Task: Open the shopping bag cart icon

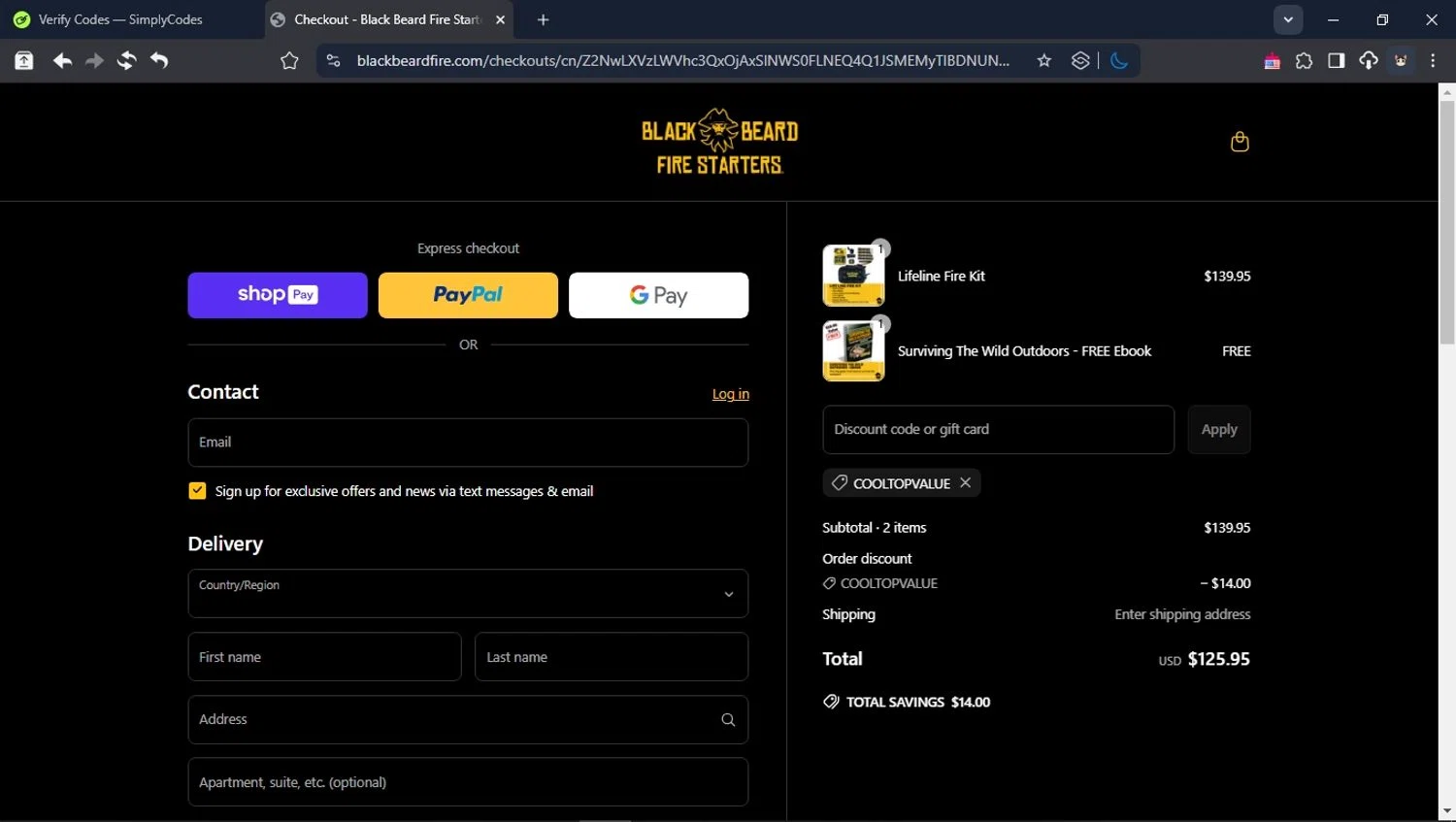Action: 1240,142
